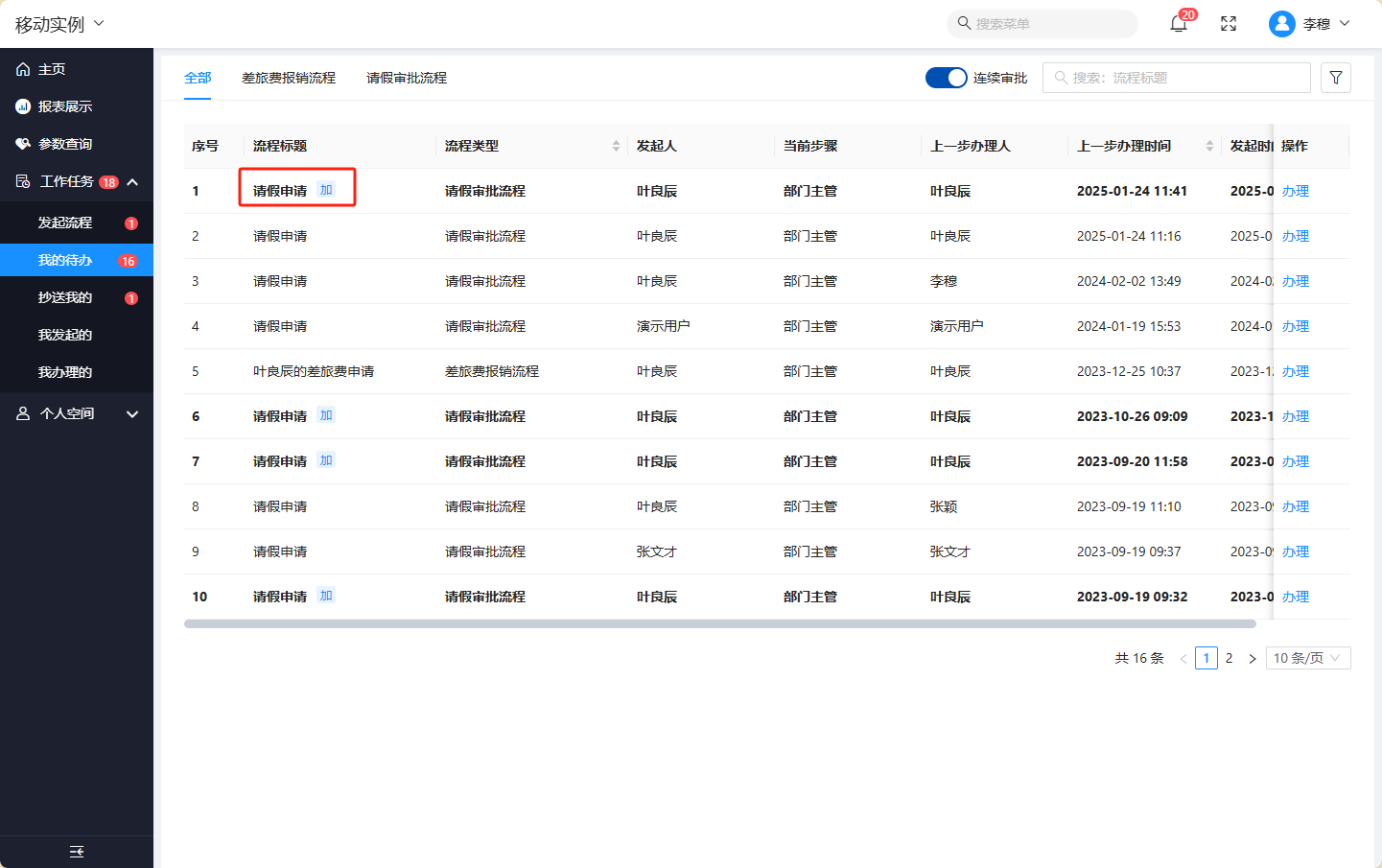This screenshot has height=868, width=1382.
Task: Switch to the 差旅费报销流程 tab
Action: [289, 78]
